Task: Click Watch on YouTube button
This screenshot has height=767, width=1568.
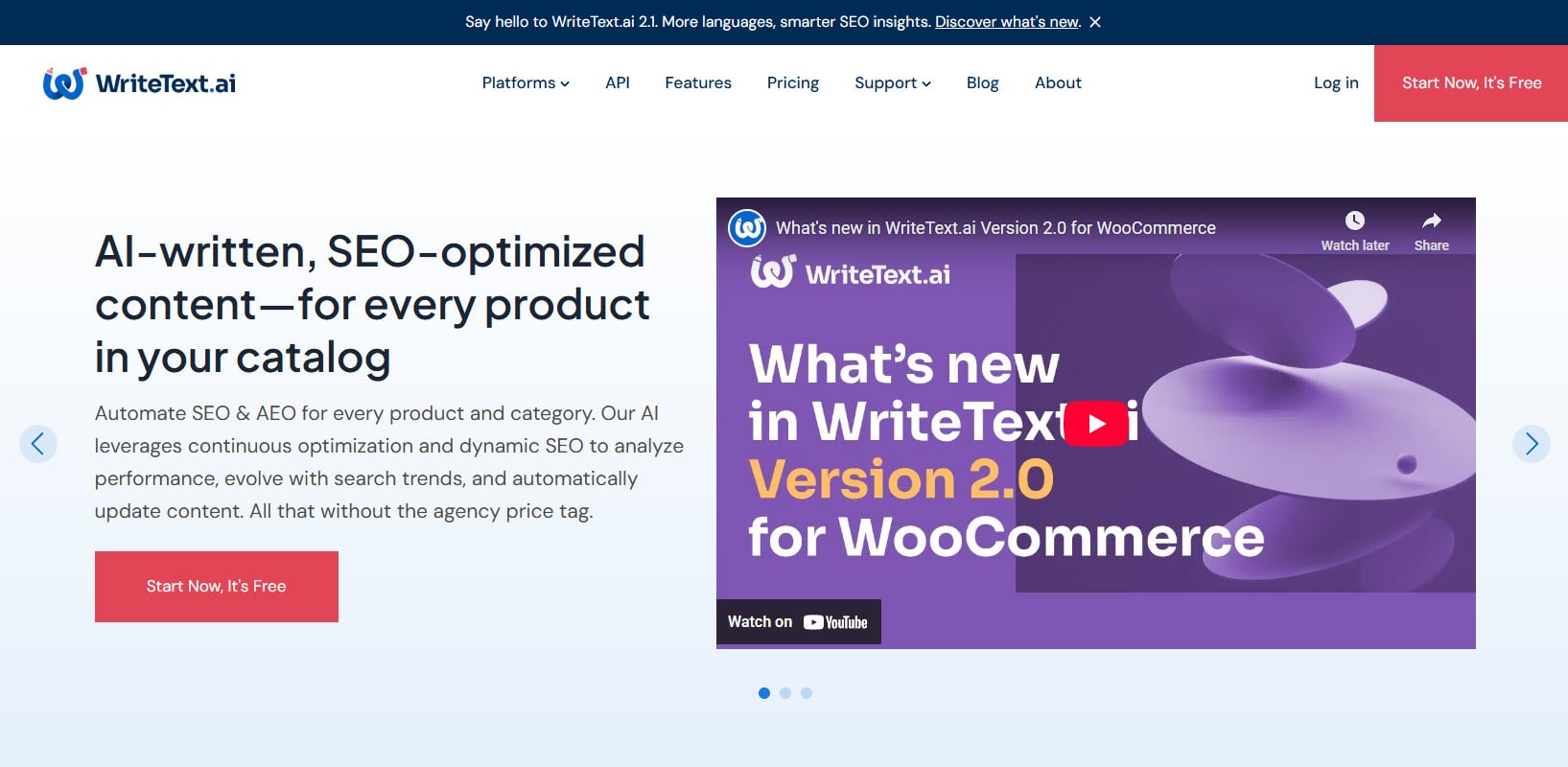Action: [x=798, y=622]
